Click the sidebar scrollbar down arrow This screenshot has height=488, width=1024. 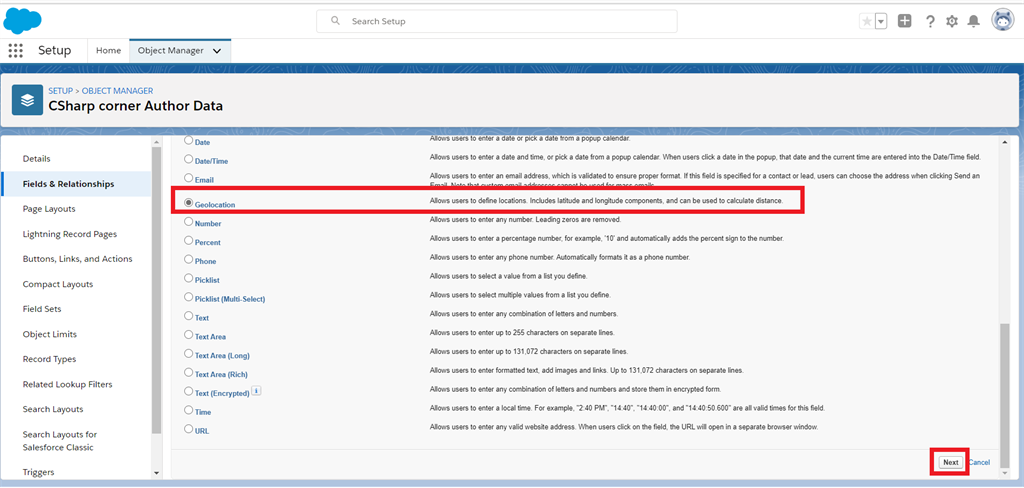pyautogui.click(x=156, y=473)
